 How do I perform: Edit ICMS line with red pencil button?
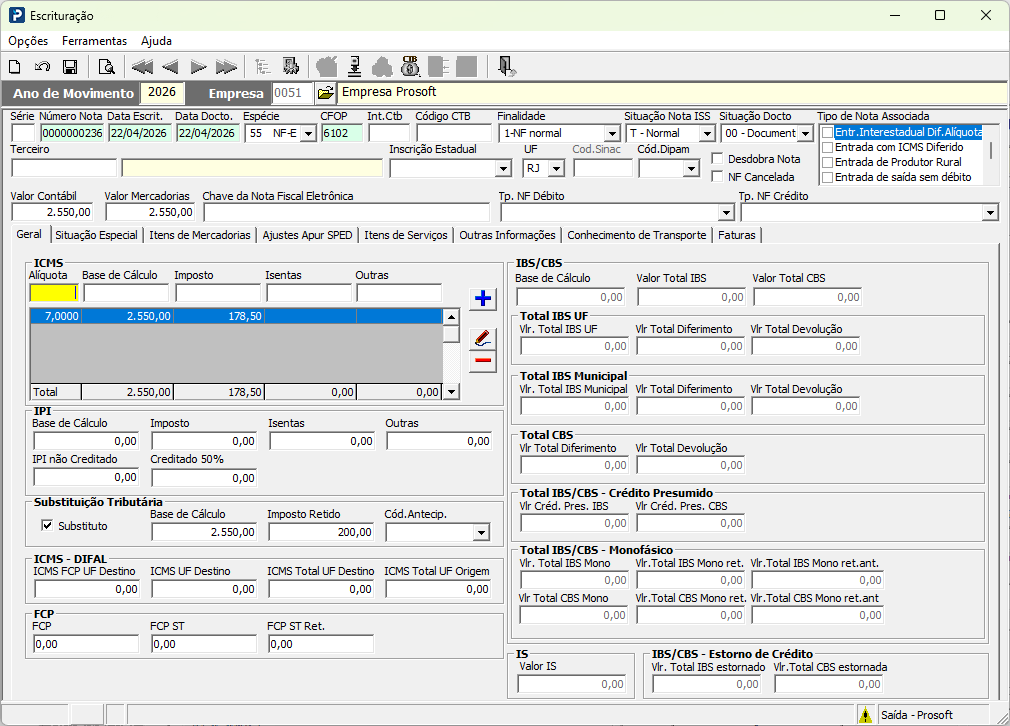click(x=482, y=338)
